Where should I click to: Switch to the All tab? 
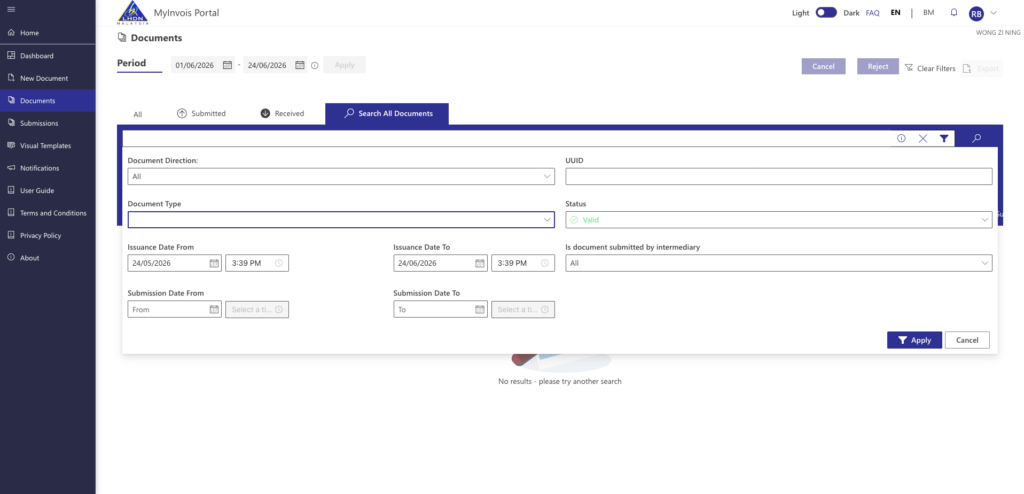point(138,114)
